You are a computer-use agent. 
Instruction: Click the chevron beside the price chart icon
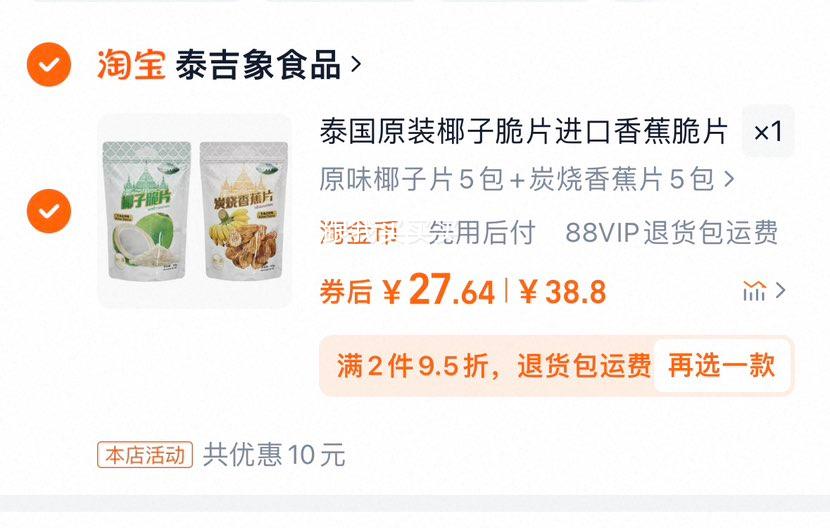click(780, 290)
